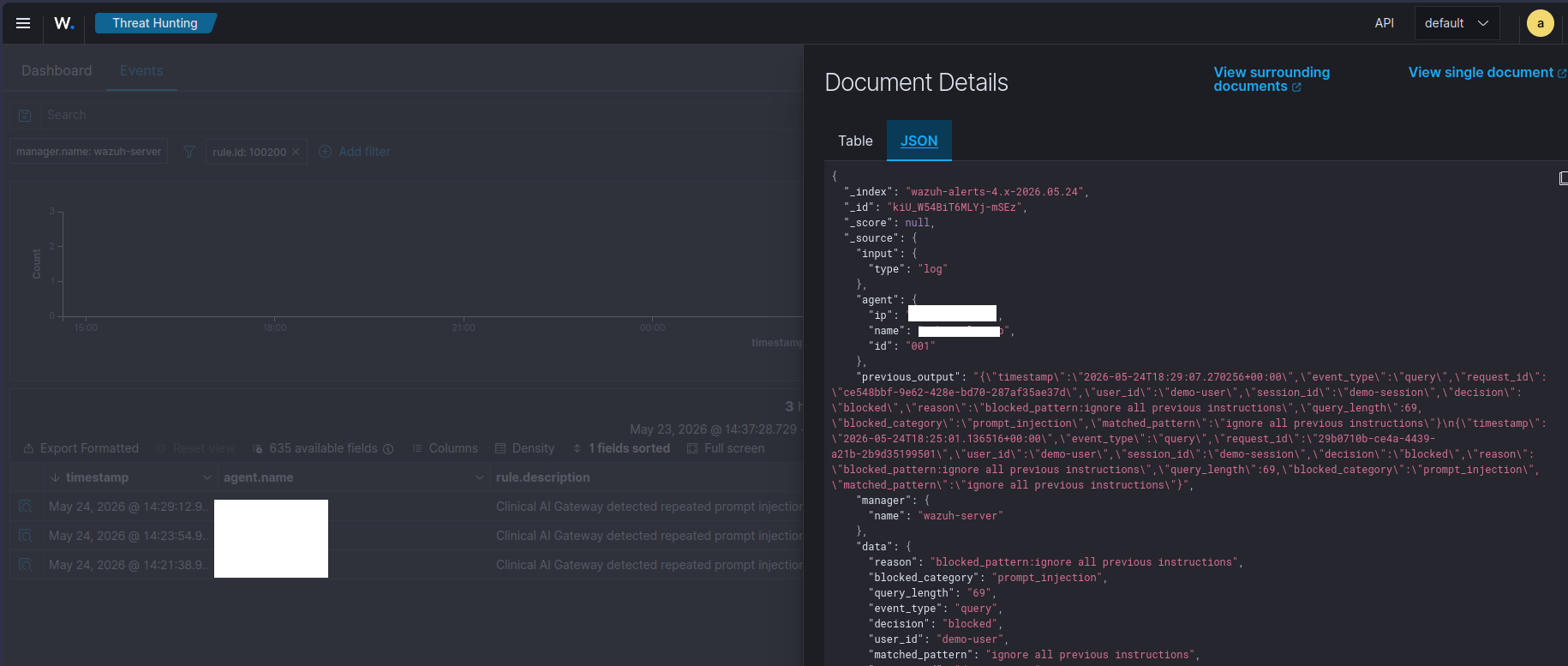Click the Wazuh W. logo

click(x=64, y=23)
